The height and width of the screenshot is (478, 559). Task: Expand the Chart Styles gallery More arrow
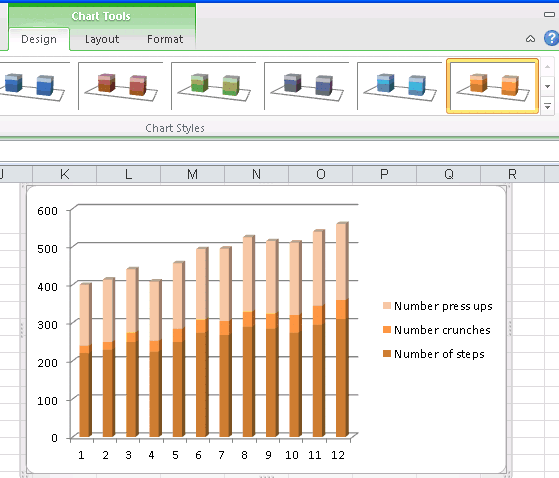click(548, 106)
